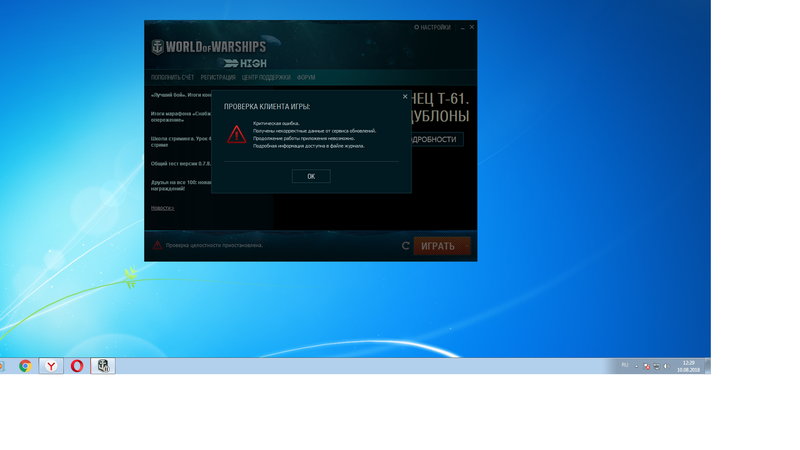Show hidden tray icons arrow
This screenshot has width=800, height=450.
pos(636,366)
